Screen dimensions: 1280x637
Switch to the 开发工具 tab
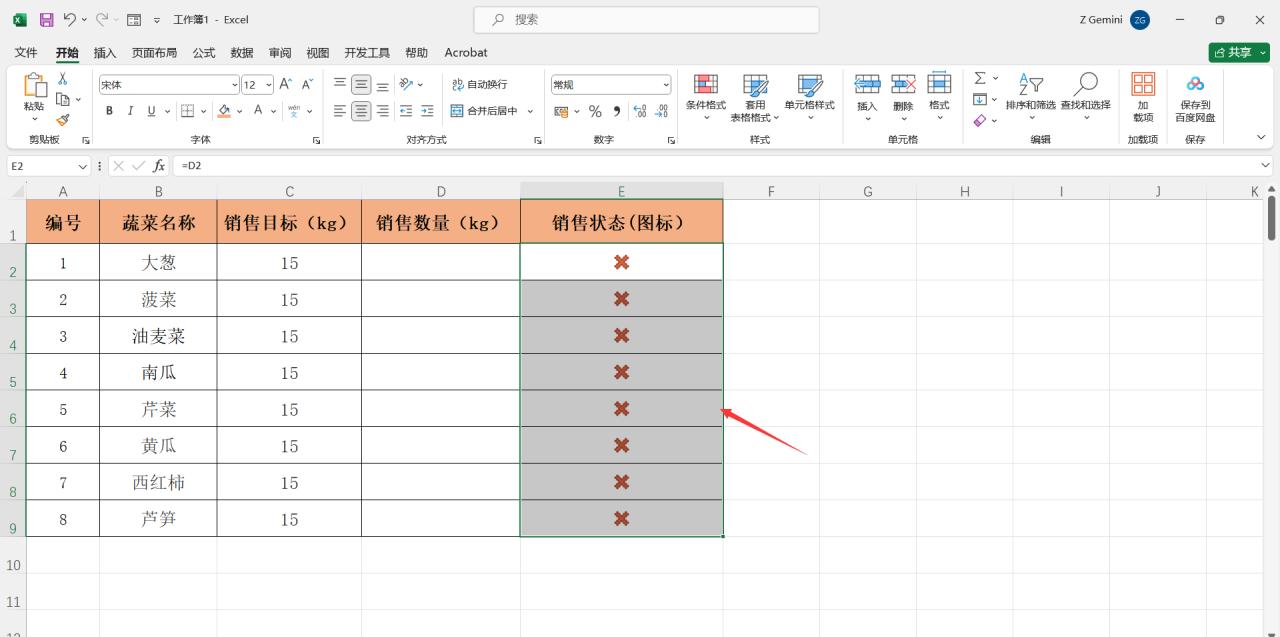point(367,52)
